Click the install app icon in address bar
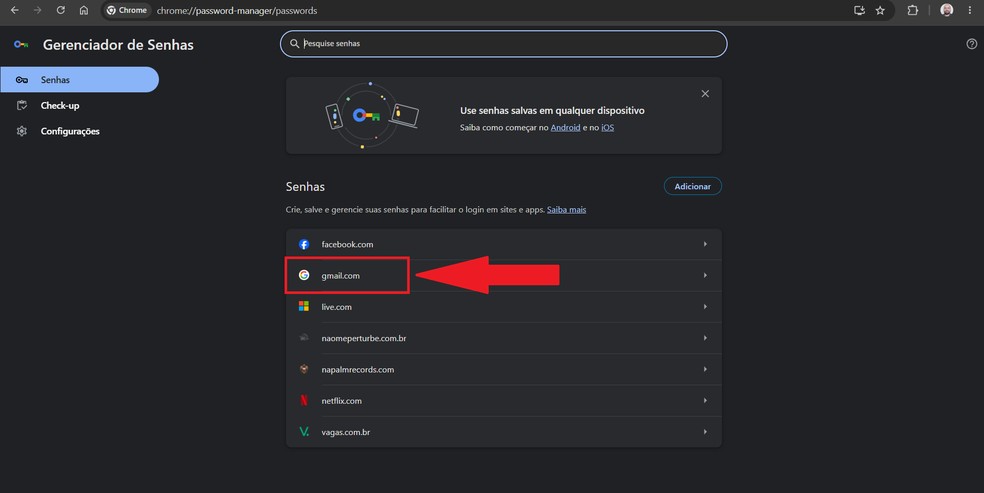984x493 pixels. pos(859,10)
